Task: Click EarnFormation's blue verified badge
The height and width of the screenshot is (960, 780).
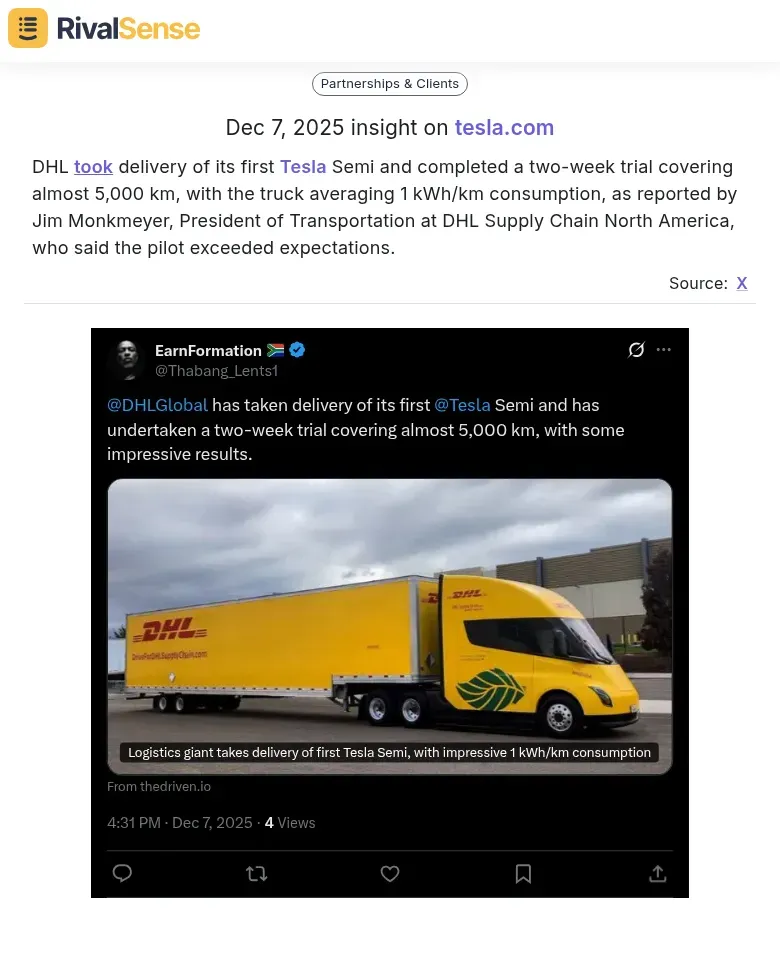Action: (x=296, y=350)
